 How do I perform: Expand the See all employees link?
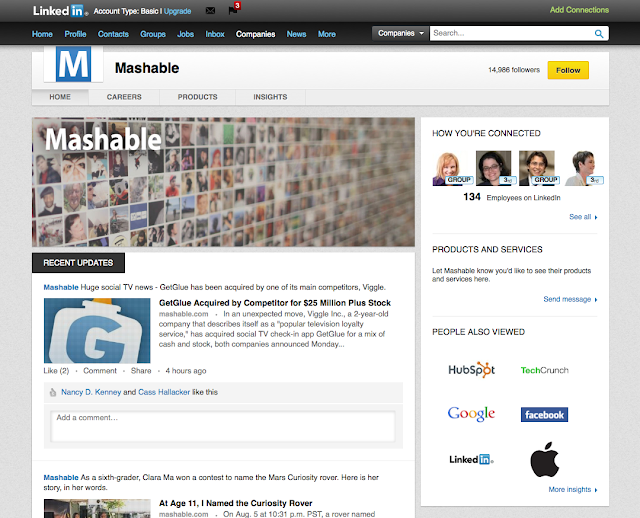(x=583, y=216)
